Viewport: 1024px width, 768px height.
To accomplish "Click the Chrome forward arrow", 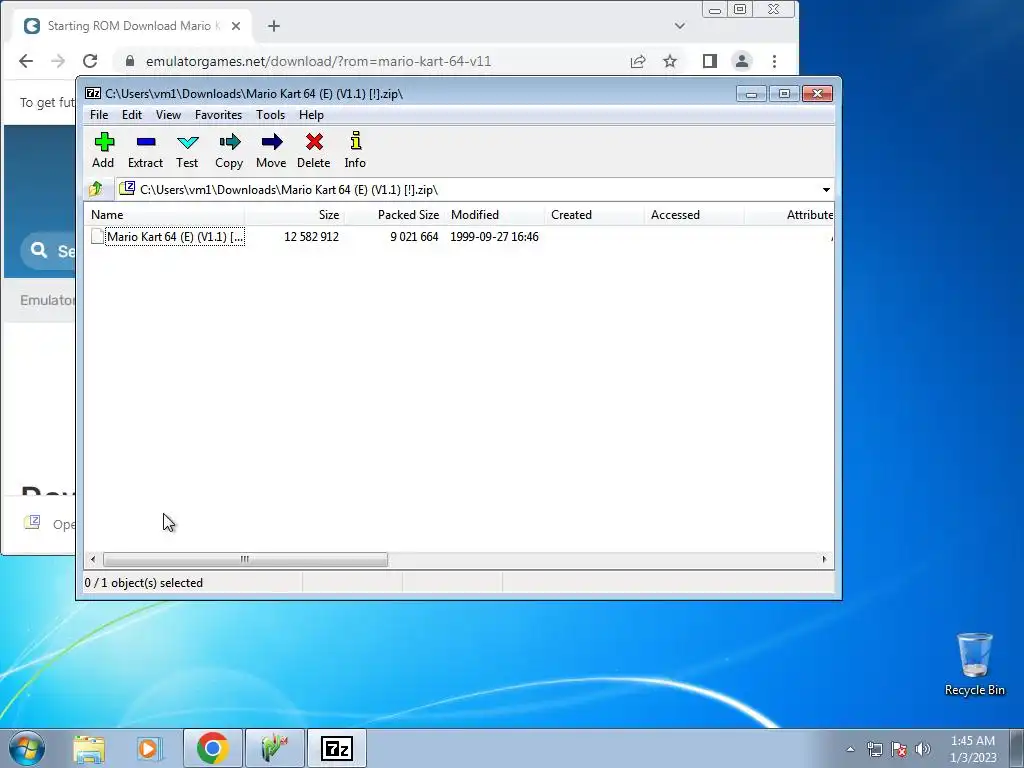I will point(58,61).
